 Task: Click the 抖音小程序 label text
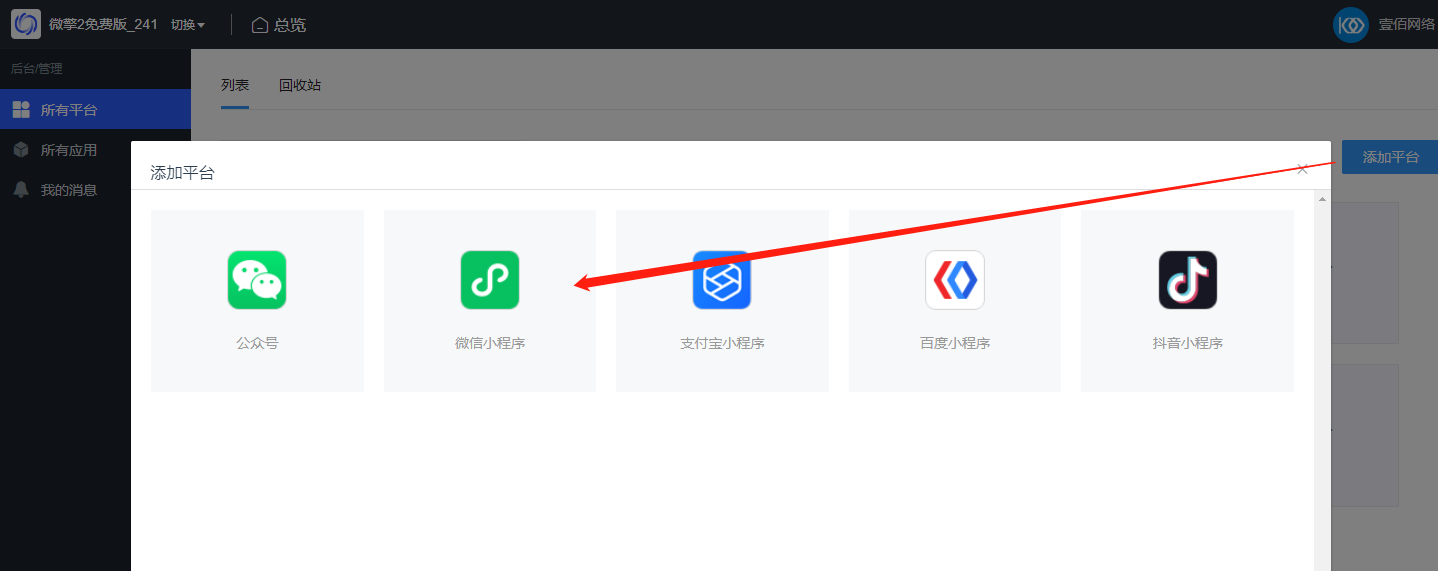point(1188,343)
